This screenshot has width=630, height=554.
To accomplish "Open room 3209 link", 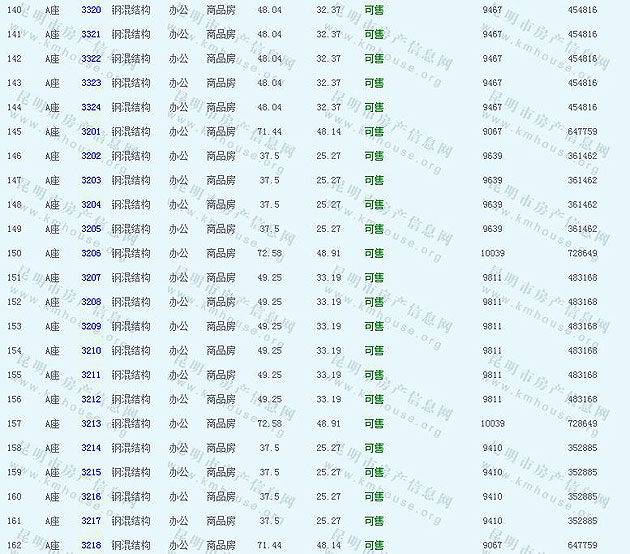I will [91, 326].
